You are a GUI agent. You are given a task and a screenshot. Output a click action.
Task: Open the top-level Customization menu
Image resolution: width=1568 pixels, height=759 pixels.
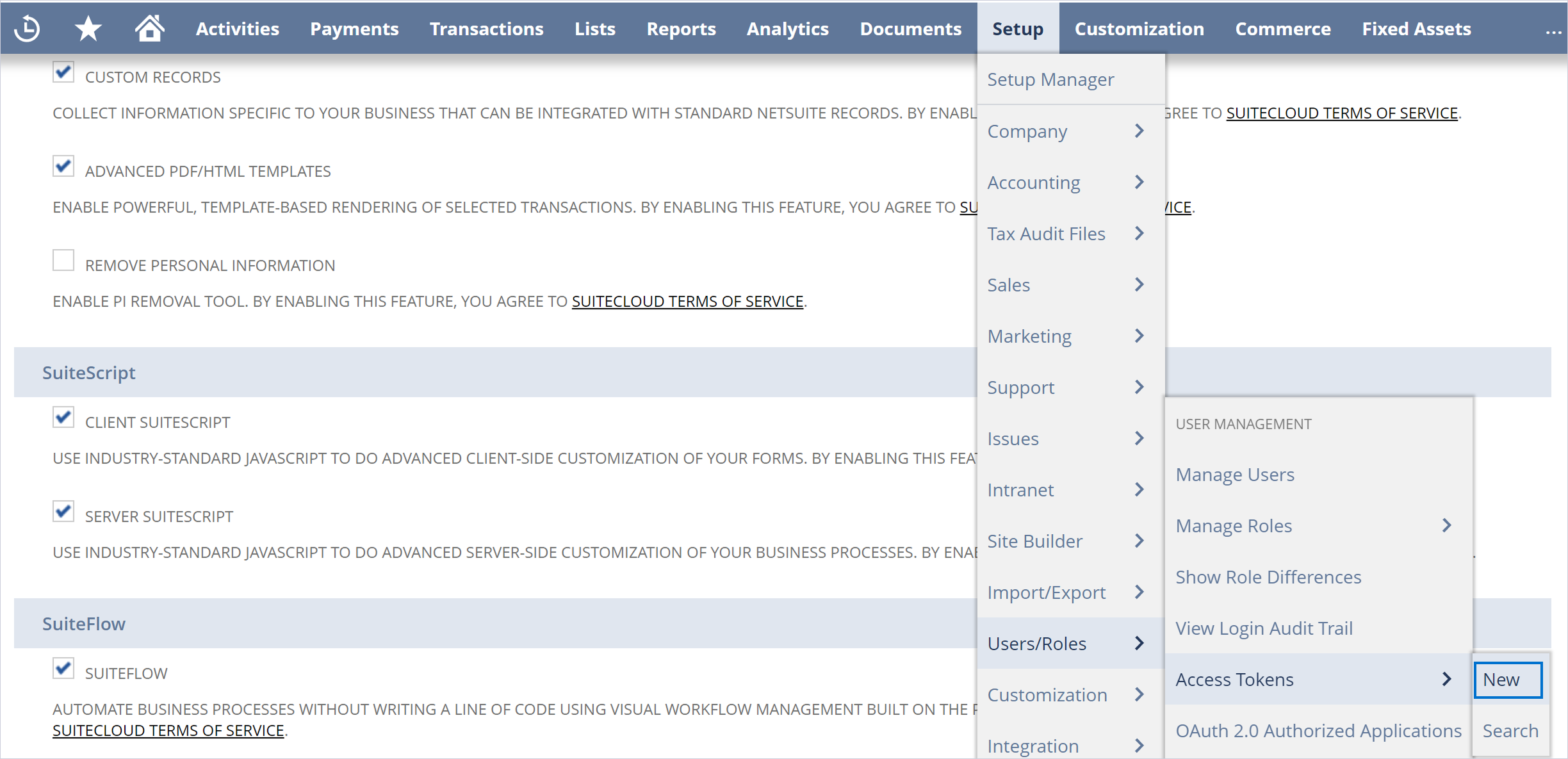[x=1139, y=29]
